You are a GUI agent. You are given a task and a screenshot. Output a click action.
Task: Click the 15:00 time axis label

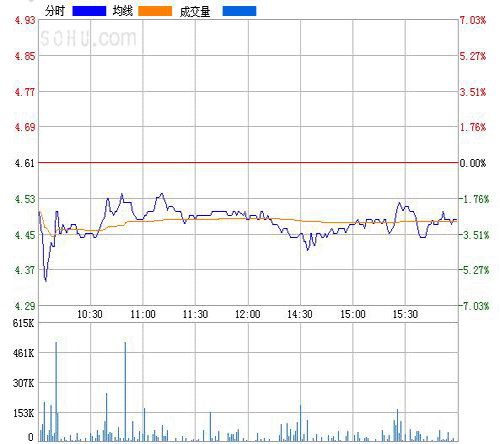point(353,314)
